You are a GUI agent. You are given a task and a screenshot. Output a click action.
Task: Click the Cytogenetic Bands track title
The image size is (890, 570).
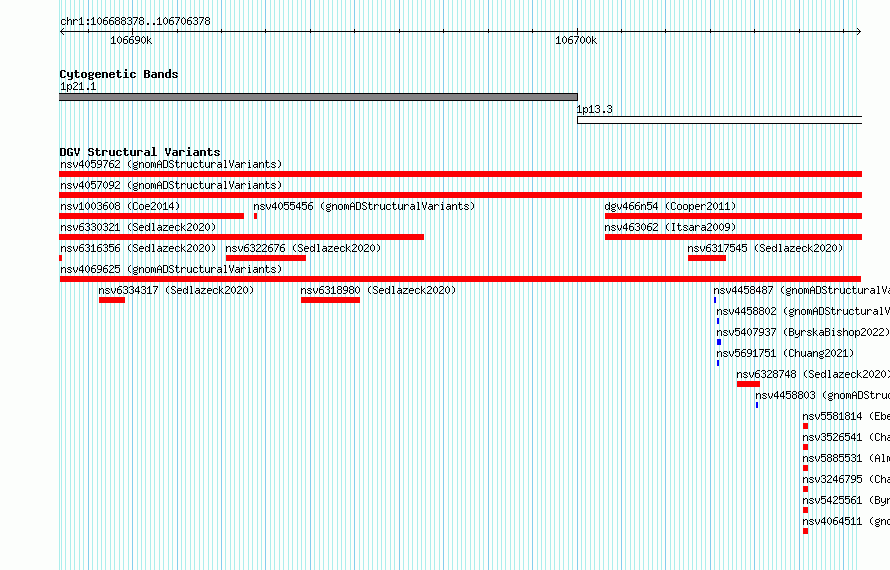(119, 74)
